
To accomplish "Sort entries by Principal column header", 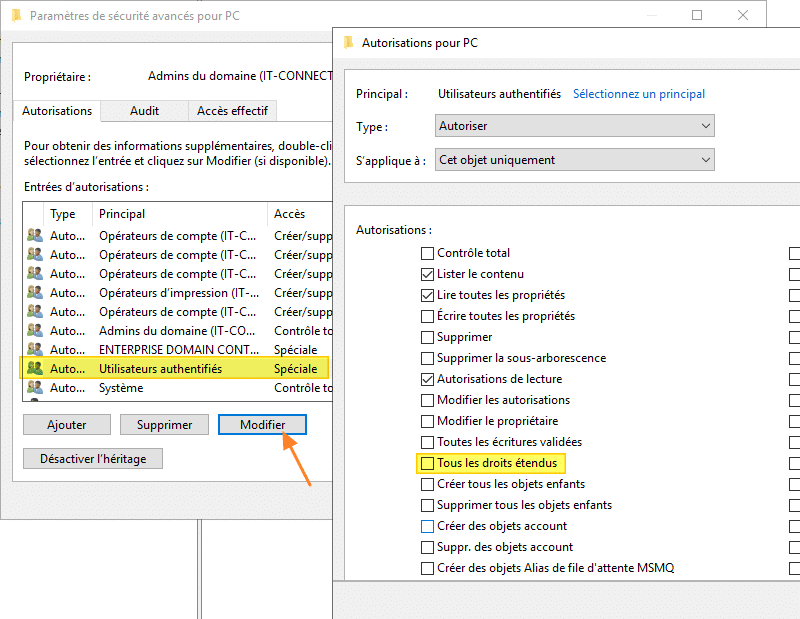I will pos(122,214).
